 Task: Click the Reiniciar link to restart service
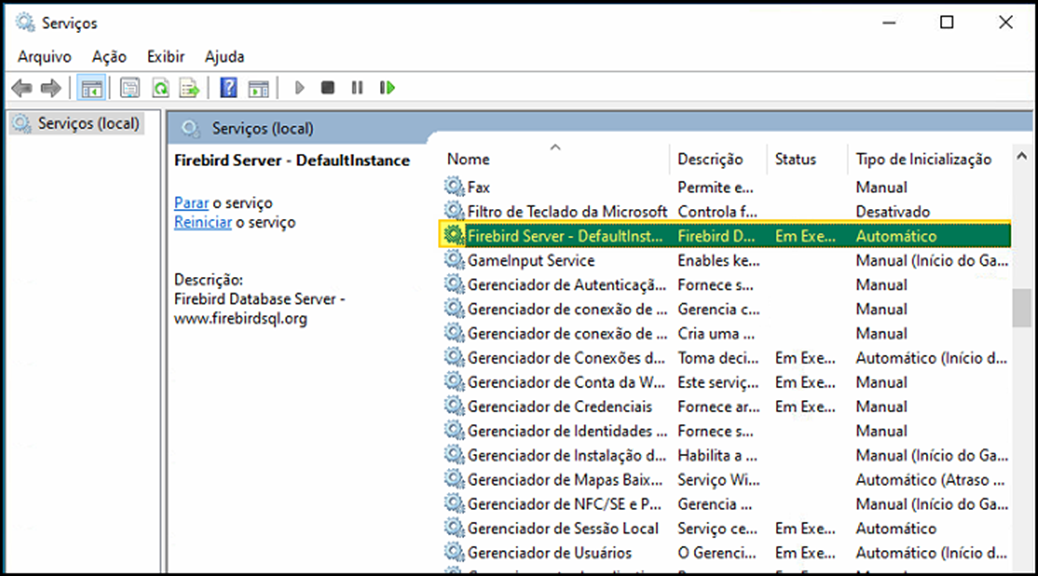203,222
